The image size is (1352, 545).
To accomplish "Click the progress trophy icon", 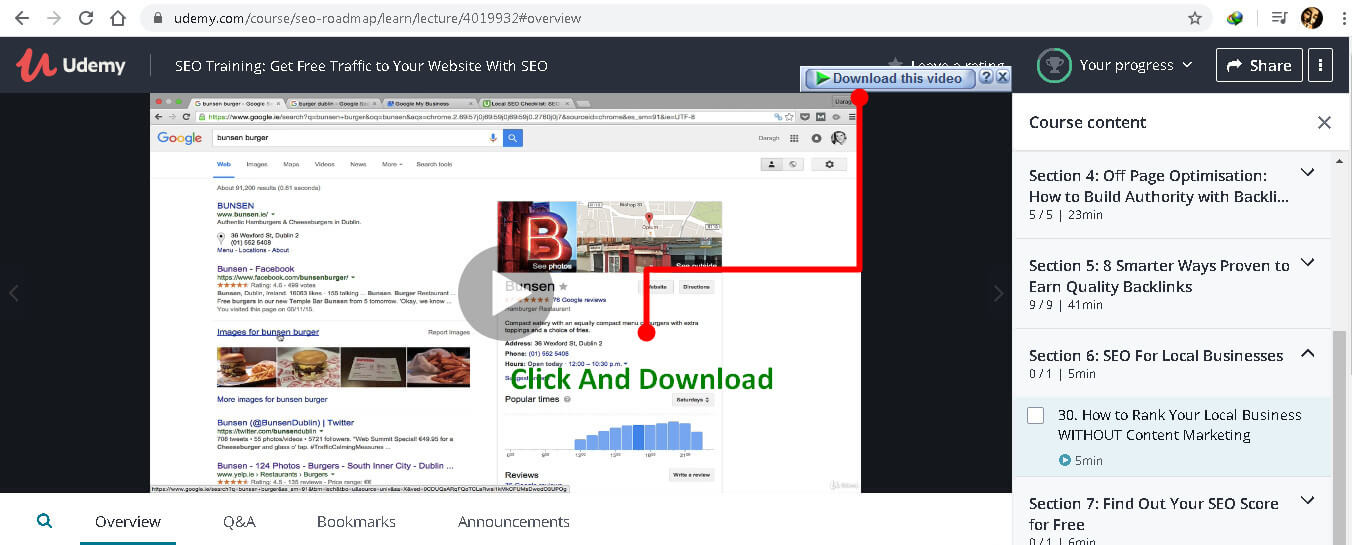I will click(1053, 65).
